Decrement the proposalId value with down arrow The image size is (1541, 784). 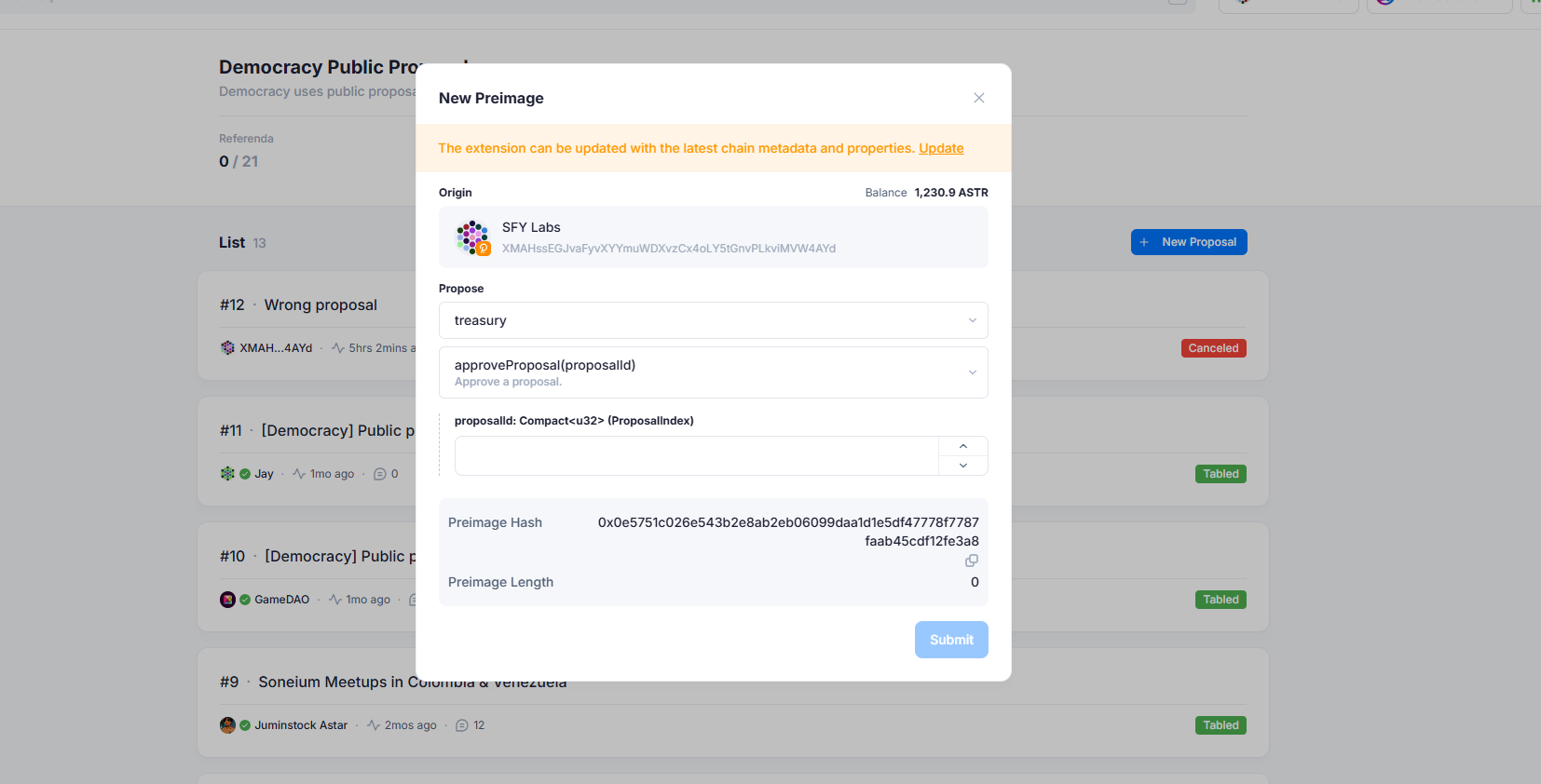962,466
